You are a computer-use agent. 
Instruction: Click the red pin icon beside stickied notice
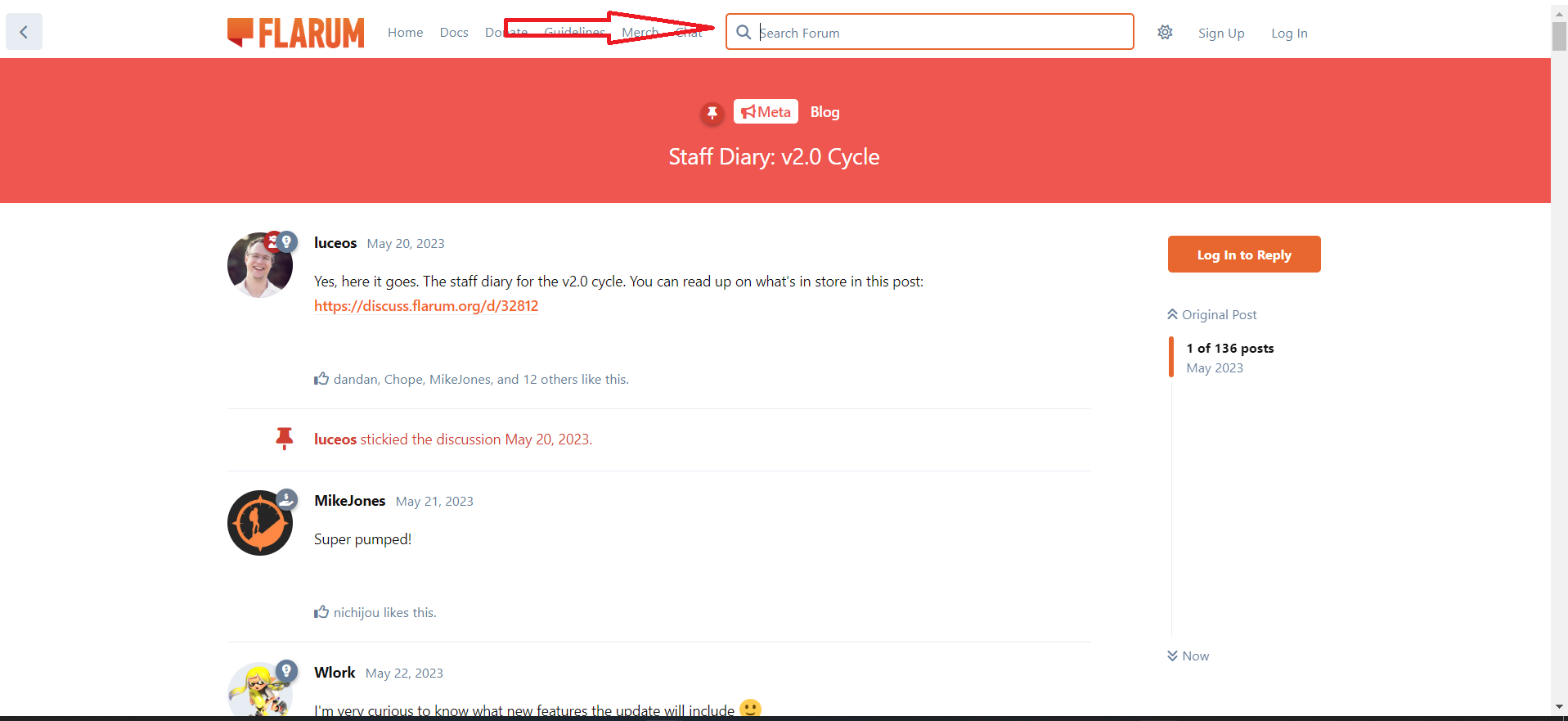click(x=285, y=439)
